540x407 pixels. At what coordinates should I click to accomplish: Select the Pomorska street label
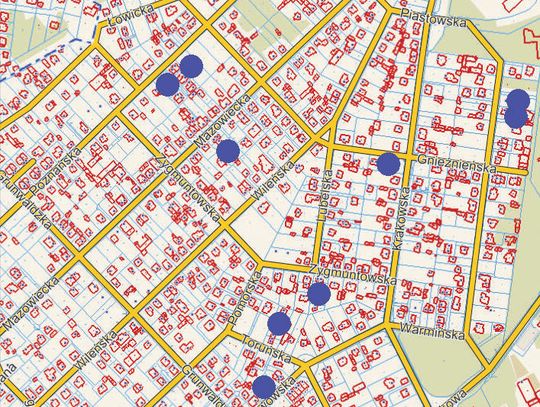pos(245,298)
